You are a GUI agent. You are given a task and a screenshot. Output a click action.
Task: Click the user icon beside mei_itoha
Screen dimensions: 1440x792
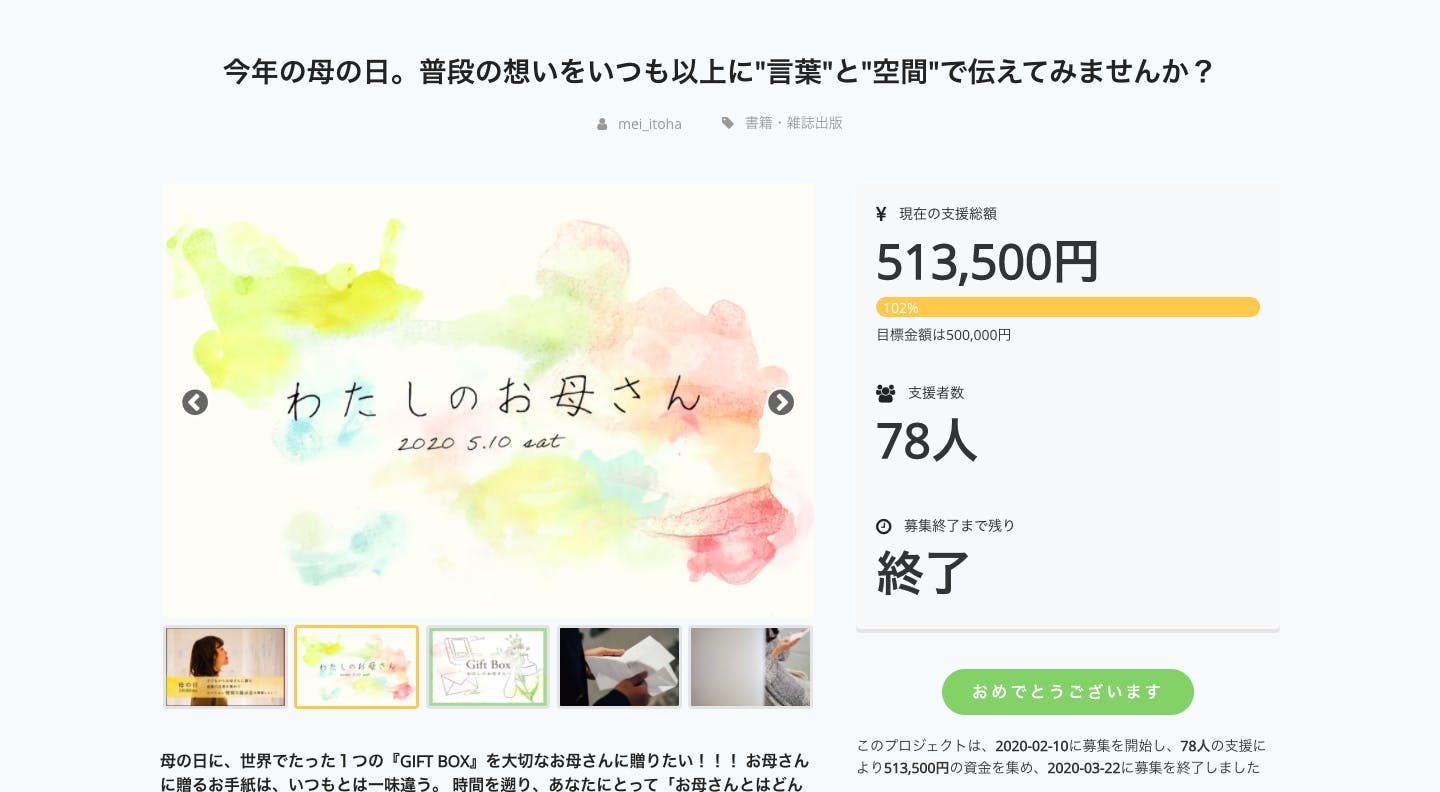pos(602,124)
